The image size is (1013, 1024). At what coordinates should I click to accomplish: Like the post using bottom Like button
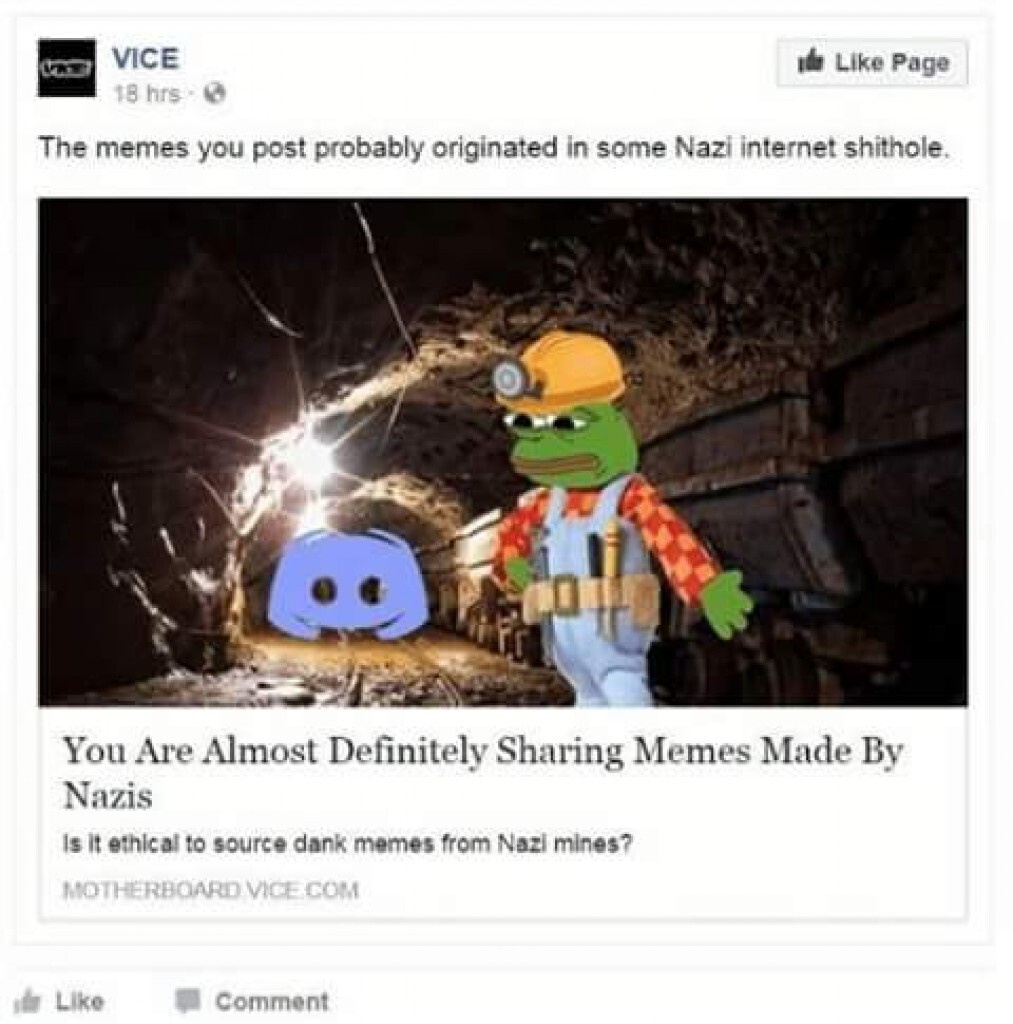(x=60, y=1001)
